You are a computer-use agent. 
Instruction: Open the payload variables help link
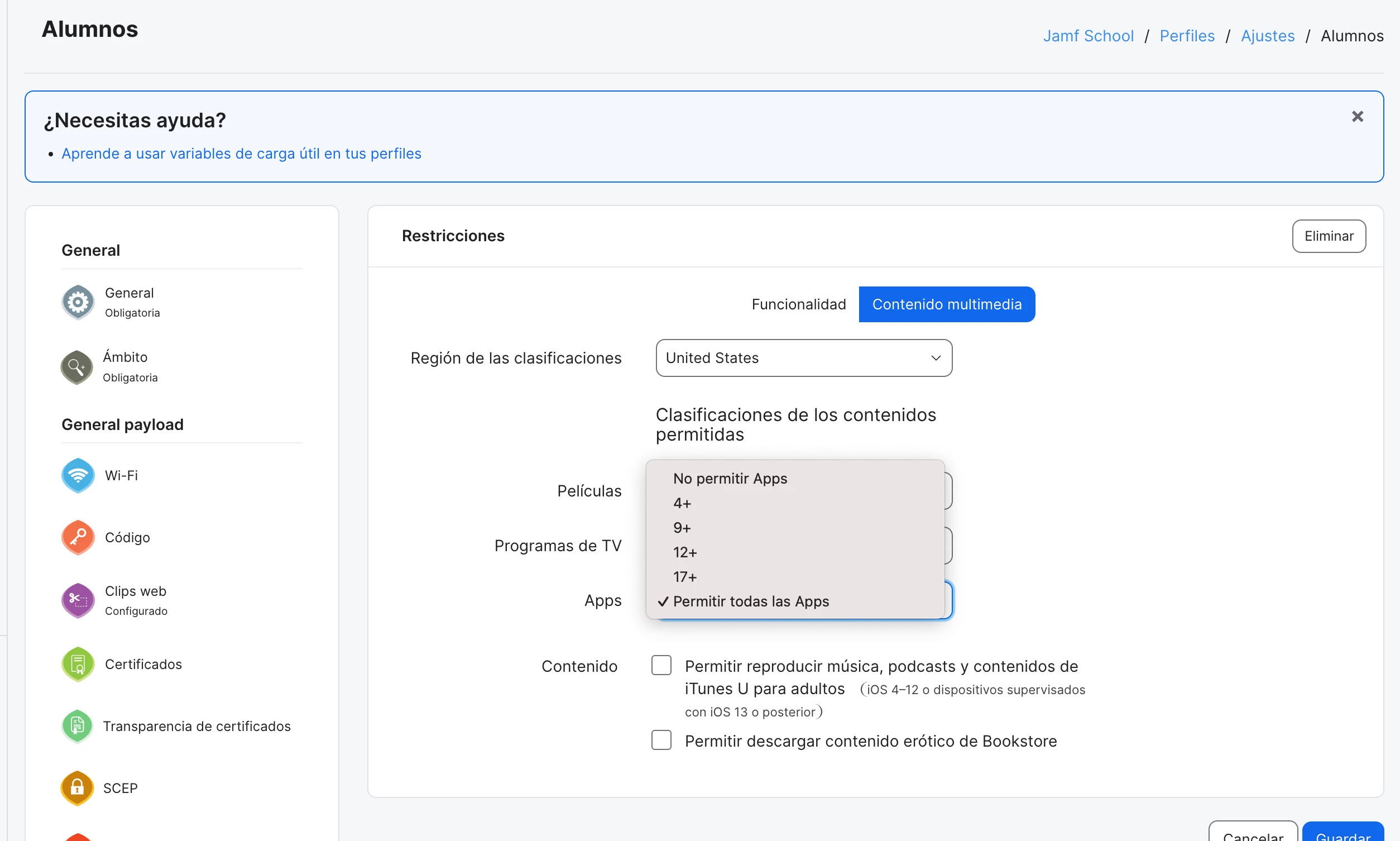(241, 154)
